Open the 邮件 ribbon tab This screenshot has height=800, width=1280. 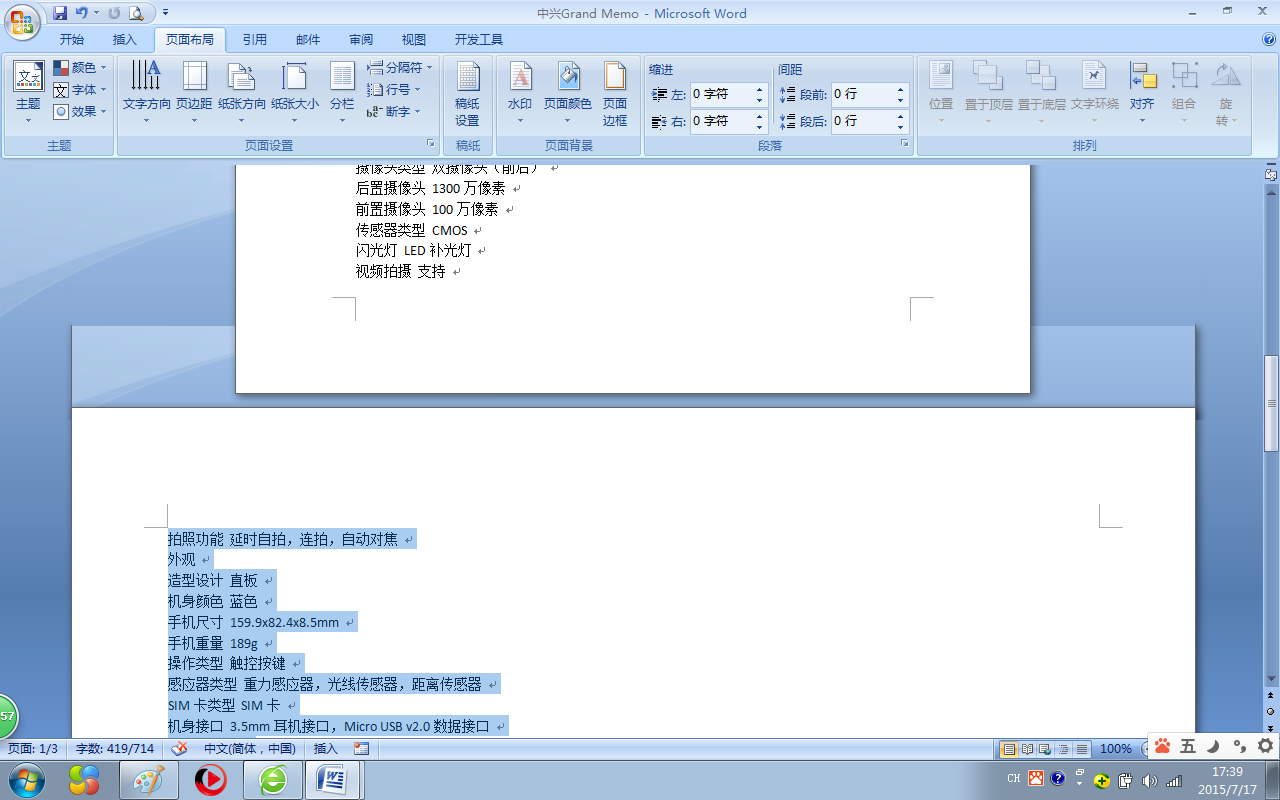(x=308, y=40)
